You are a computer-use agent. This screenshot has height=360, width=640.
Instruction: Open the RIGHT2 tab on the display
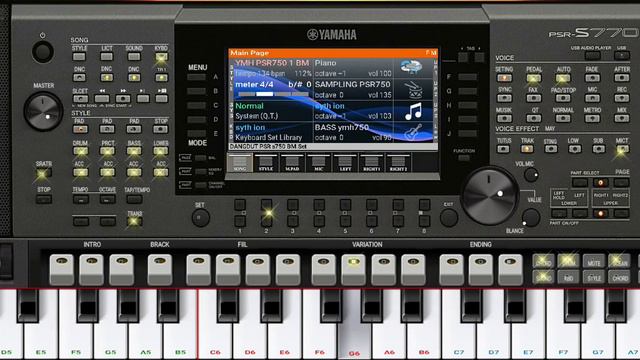click(398, 163)
